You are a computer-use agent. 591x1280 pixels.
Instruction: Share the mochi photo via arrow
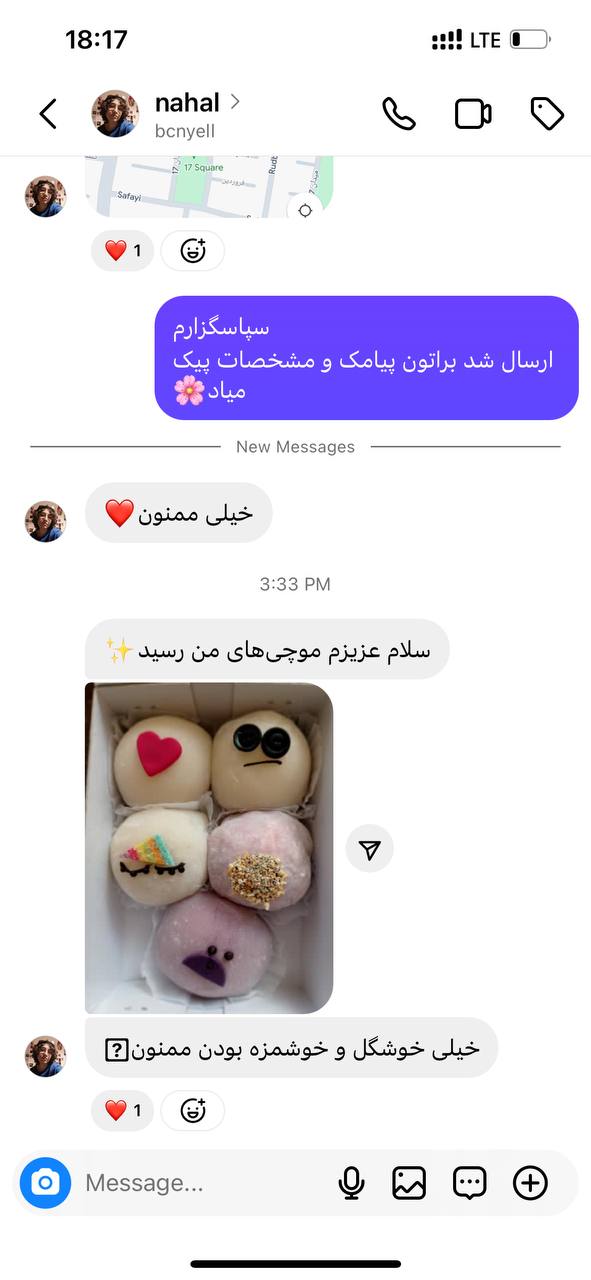(370, 849)
